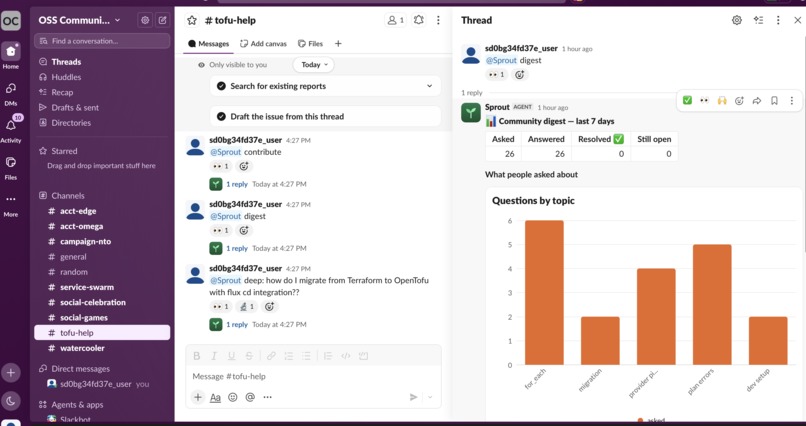Open schedule send dropdown arrow
The width and height of the screenshot is (806, 426).
pyautogui.click(x=430, y=397)
